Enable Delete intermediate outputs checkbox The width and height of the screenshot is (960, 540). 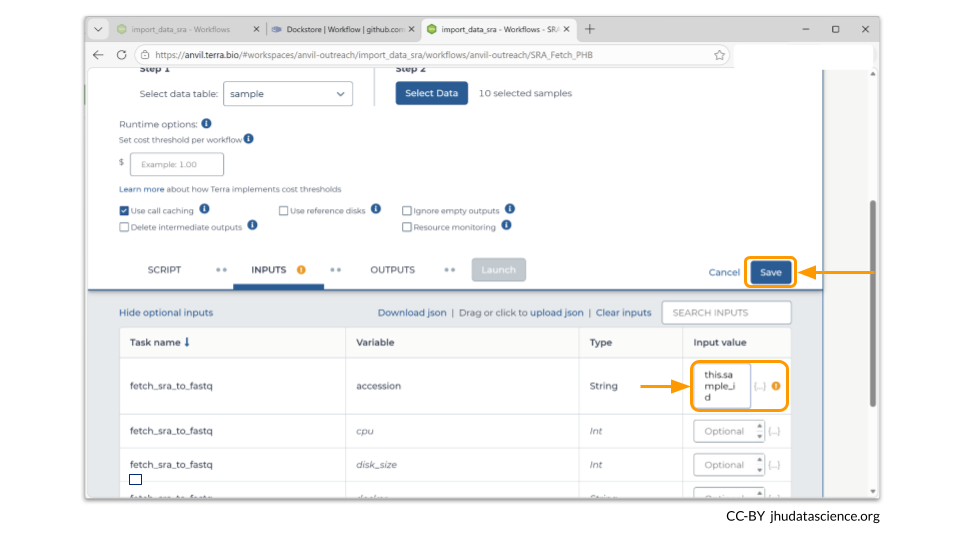(x=124, y=227)
